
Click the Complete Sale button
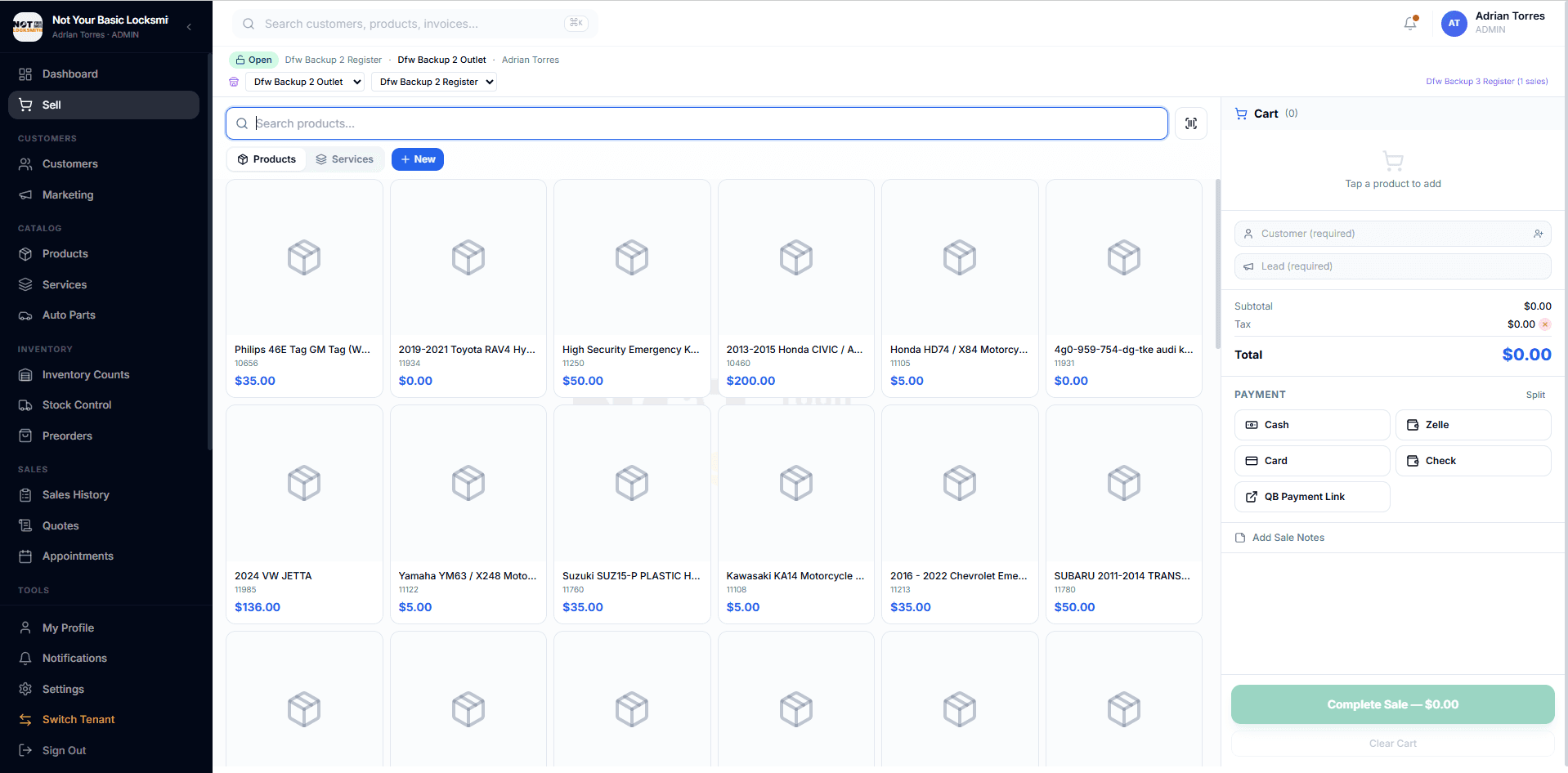(1391, 704)
